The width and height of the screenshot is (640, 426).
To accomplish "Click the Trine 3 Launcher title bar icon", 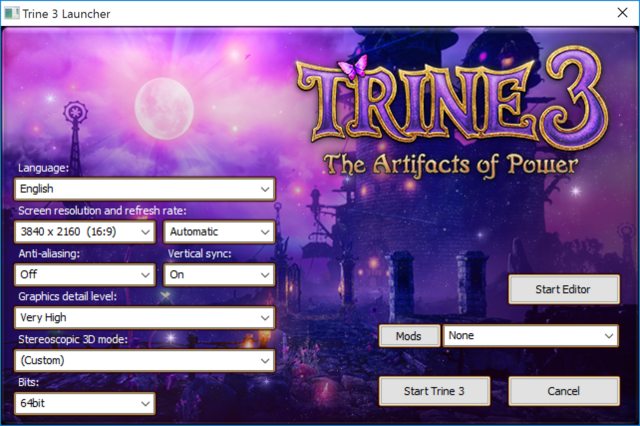I will pos(11,13).
